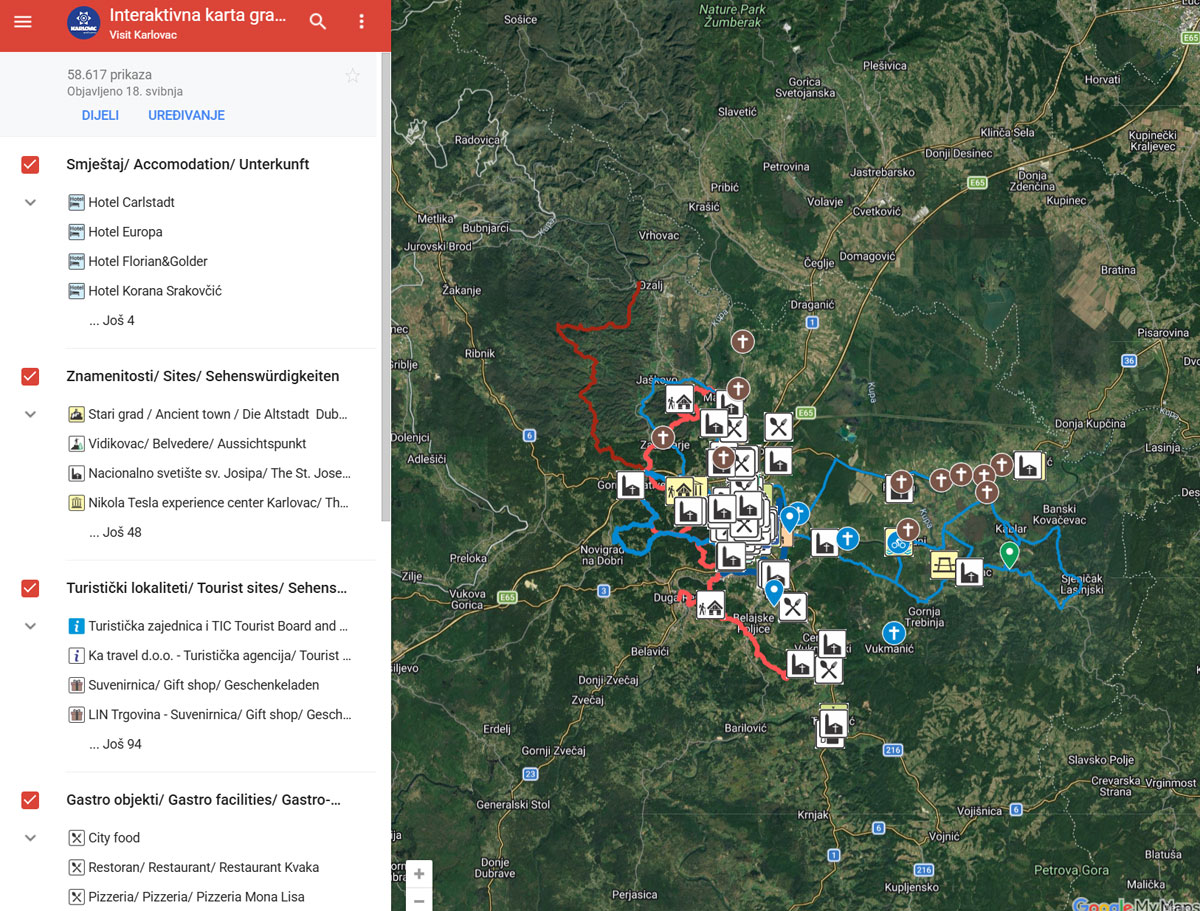
Task: Uncheck the Smještaj/Accomodation layer checkbox
Action: coord(30,165)
